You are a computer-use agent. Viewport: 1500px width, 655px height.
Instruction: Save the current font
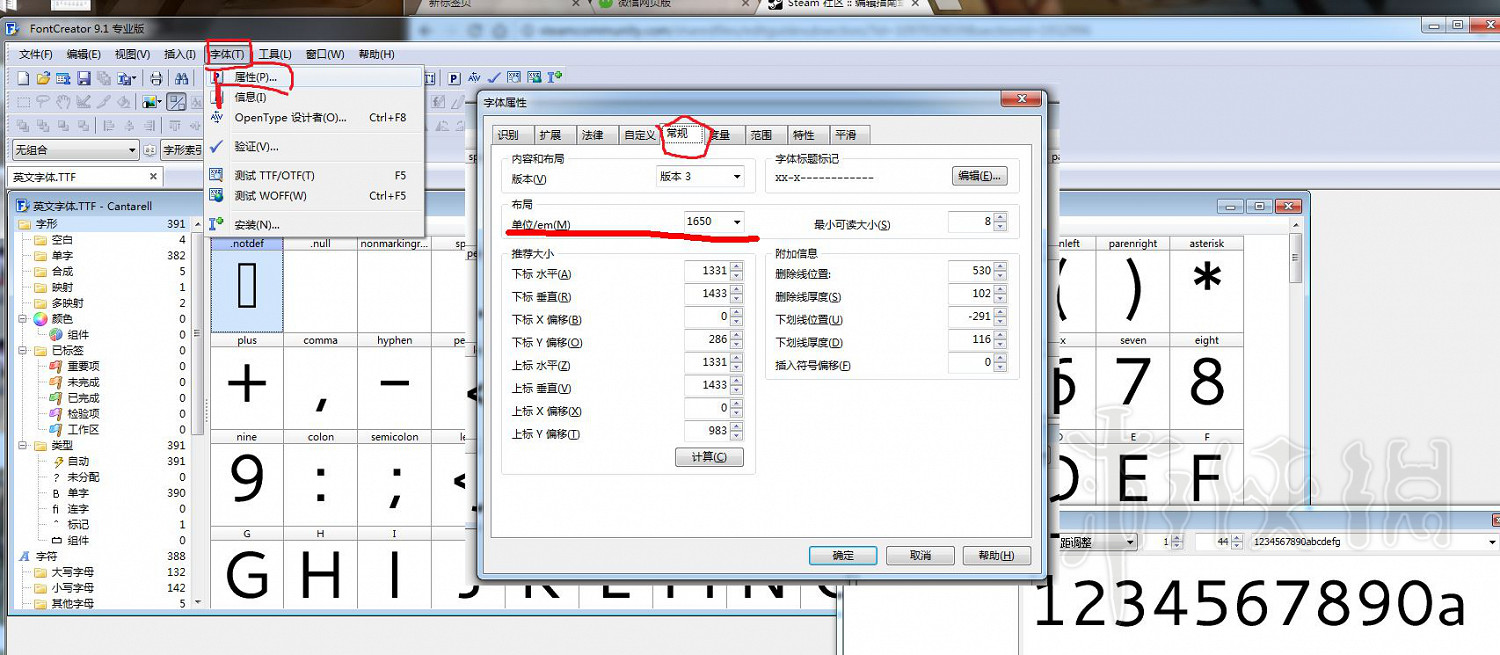pos(84,77)
